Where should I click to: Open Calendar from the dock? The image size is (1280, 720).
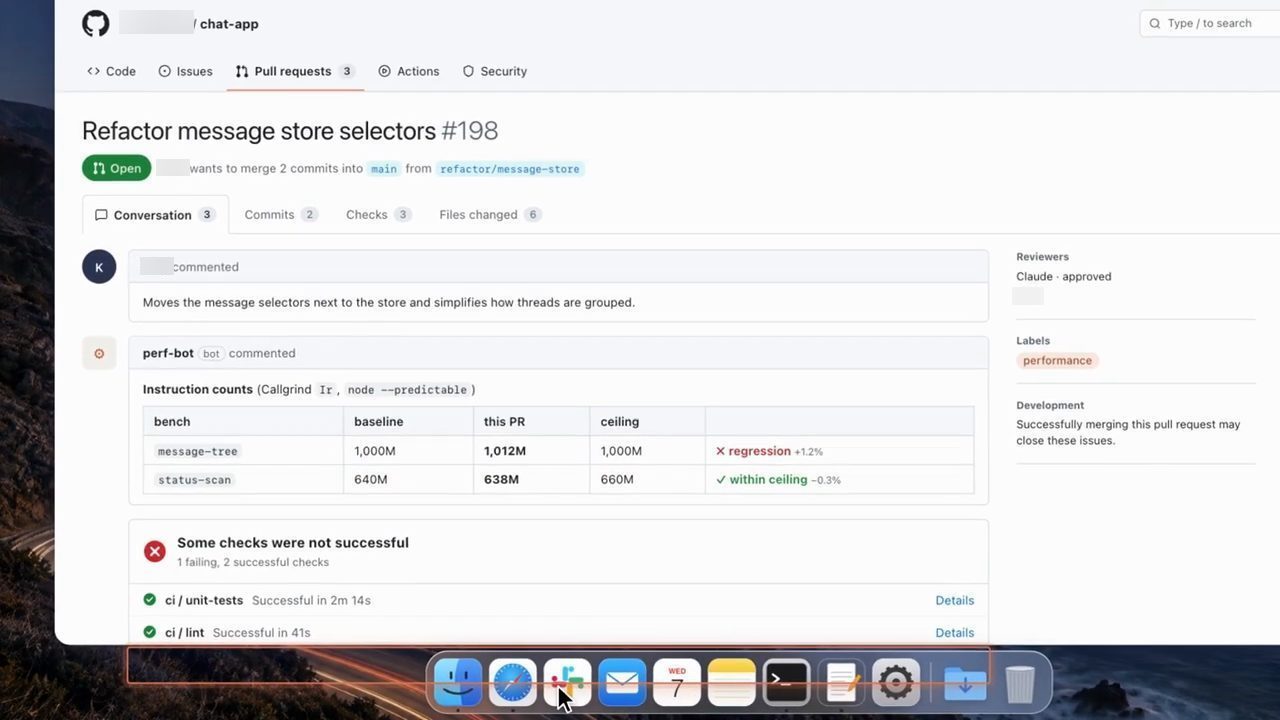pos(677,683)
